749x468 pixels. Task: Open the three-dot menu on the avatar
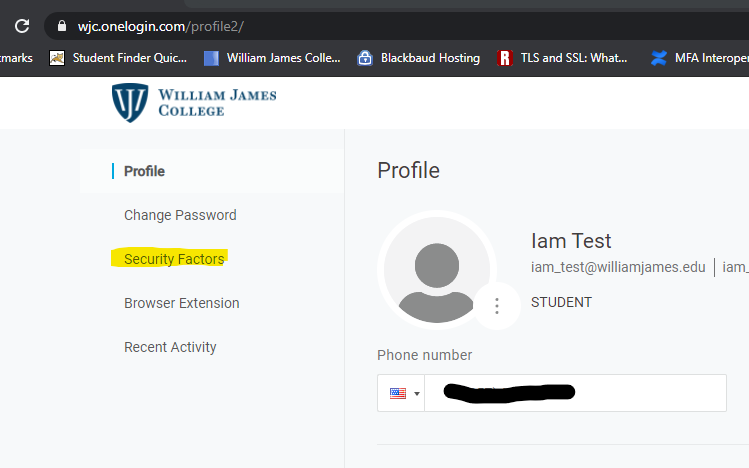[497, 306]
